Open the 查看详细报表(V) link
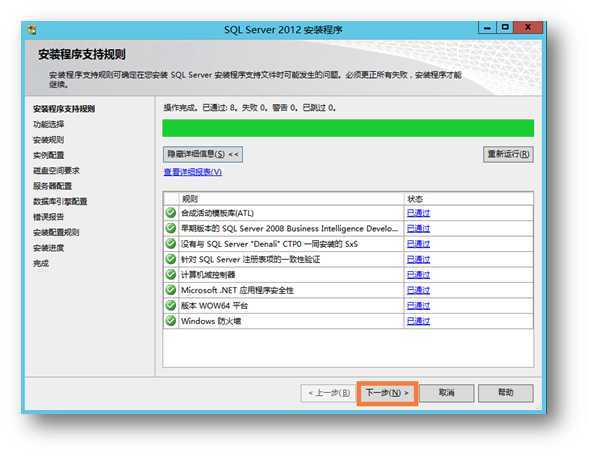 click(x=193, y=172)
